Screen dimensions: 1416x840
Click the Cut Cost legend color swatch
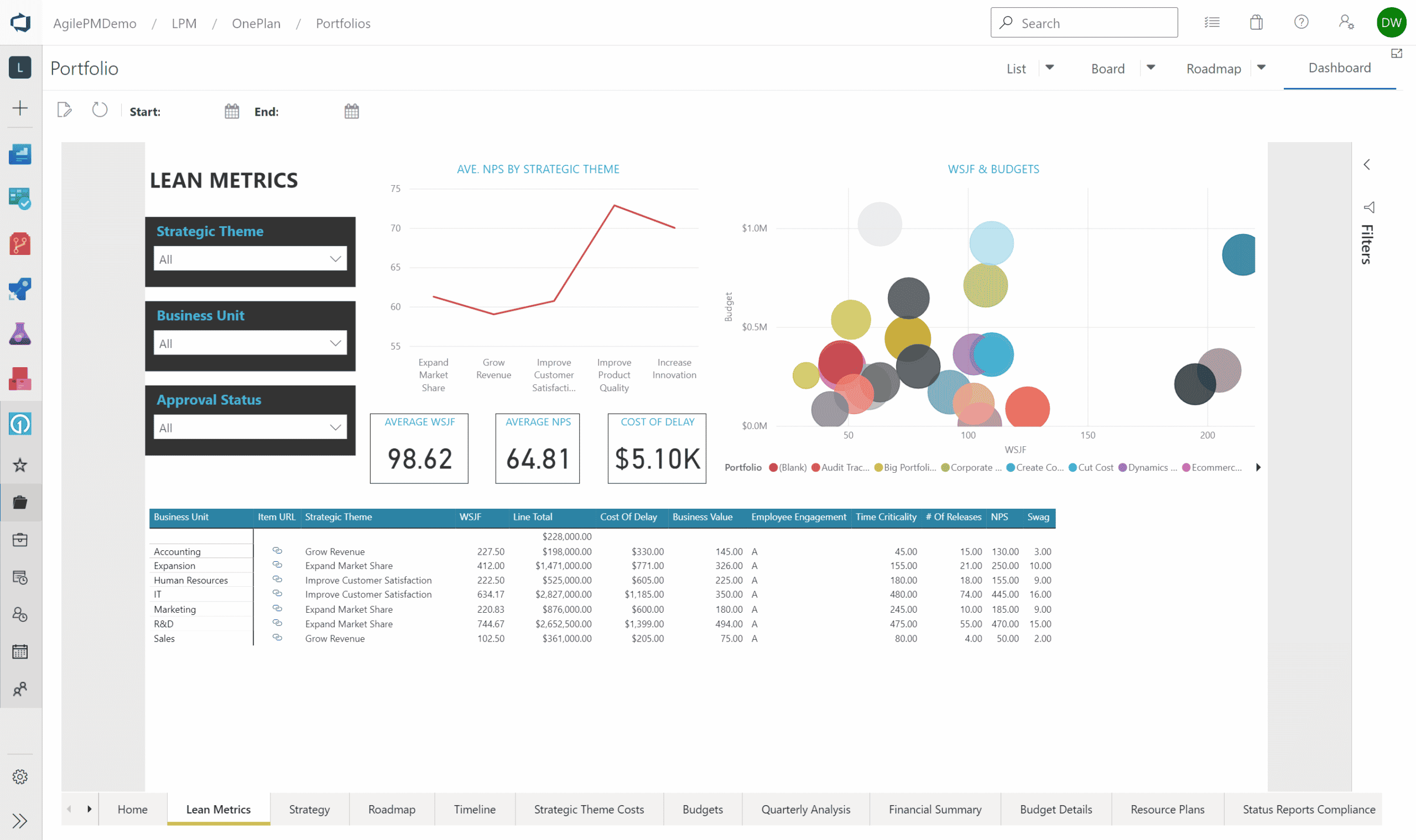click(1073, 467)
